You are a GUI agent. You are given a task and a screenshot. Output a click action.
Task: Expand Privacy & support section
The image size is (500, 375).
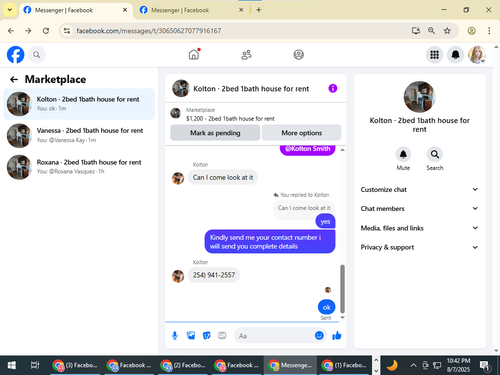pos(419,247)
